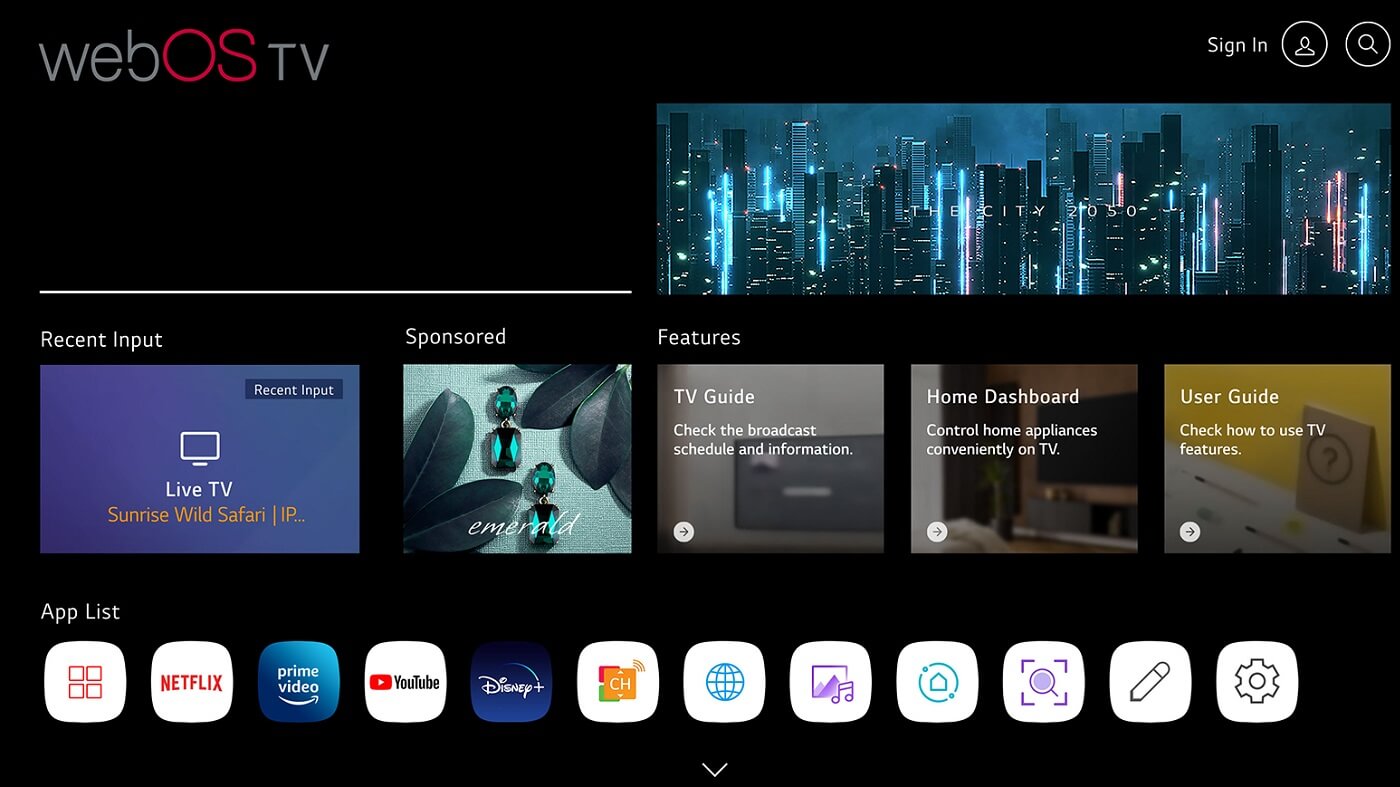Select the emerald sponsored thumbnail
Viewport: 1400px width, 787px height.
(x=517, y=459)
